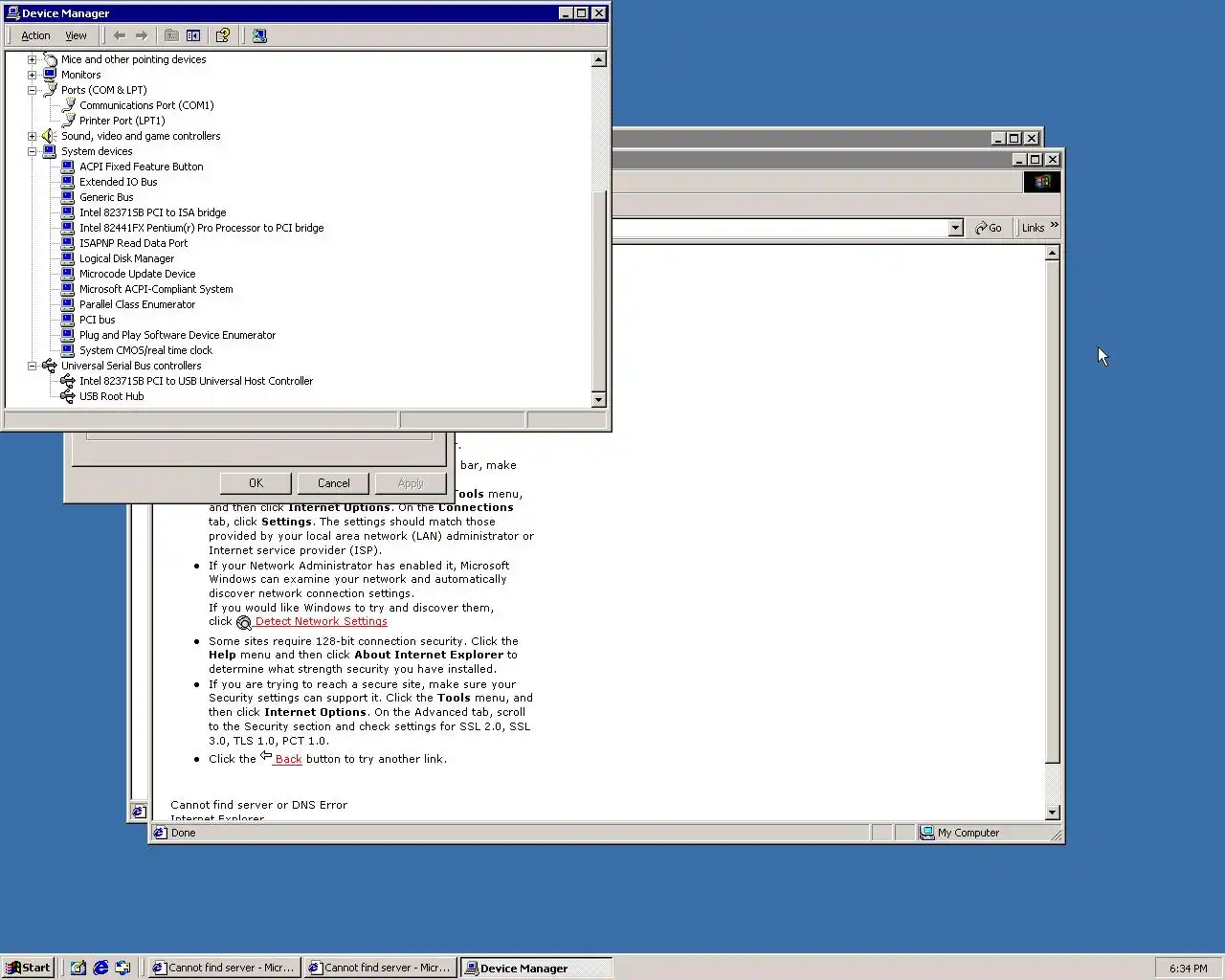Viewport: 1225px width, 980px height.
Task: Click the Device Manager title bar icon
Action: tap(12, 12)
